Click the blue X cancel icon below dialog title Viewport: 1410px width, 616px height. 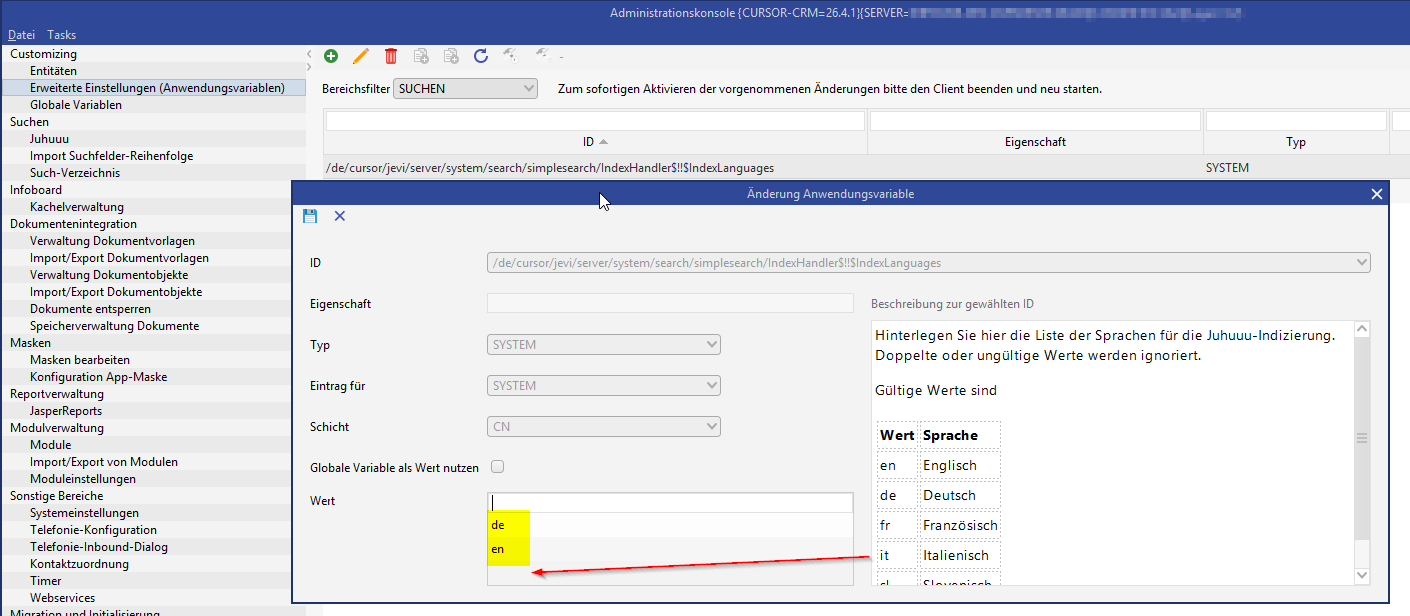(x=339, y=216)
